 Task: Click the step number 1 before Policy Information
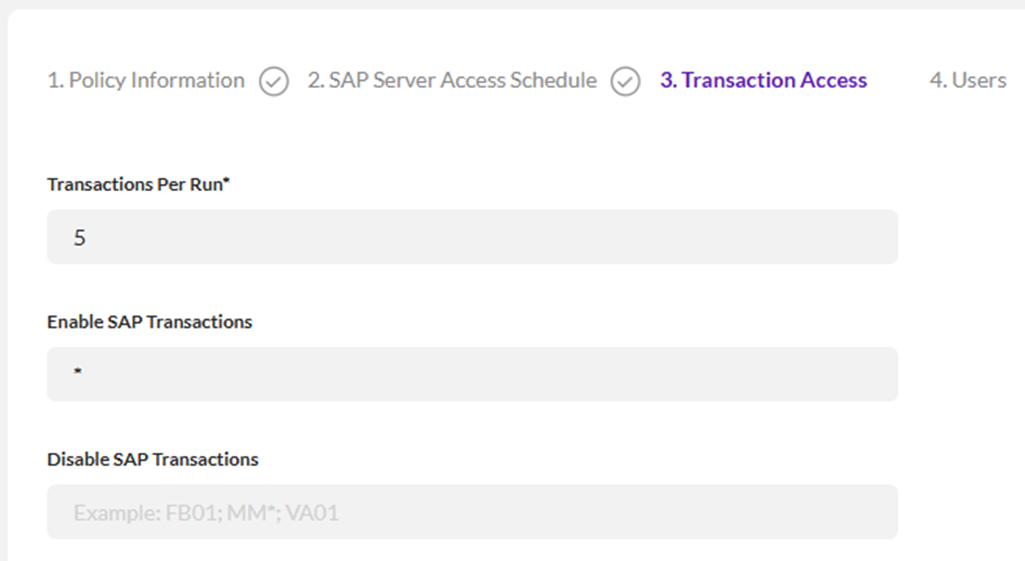54,80
